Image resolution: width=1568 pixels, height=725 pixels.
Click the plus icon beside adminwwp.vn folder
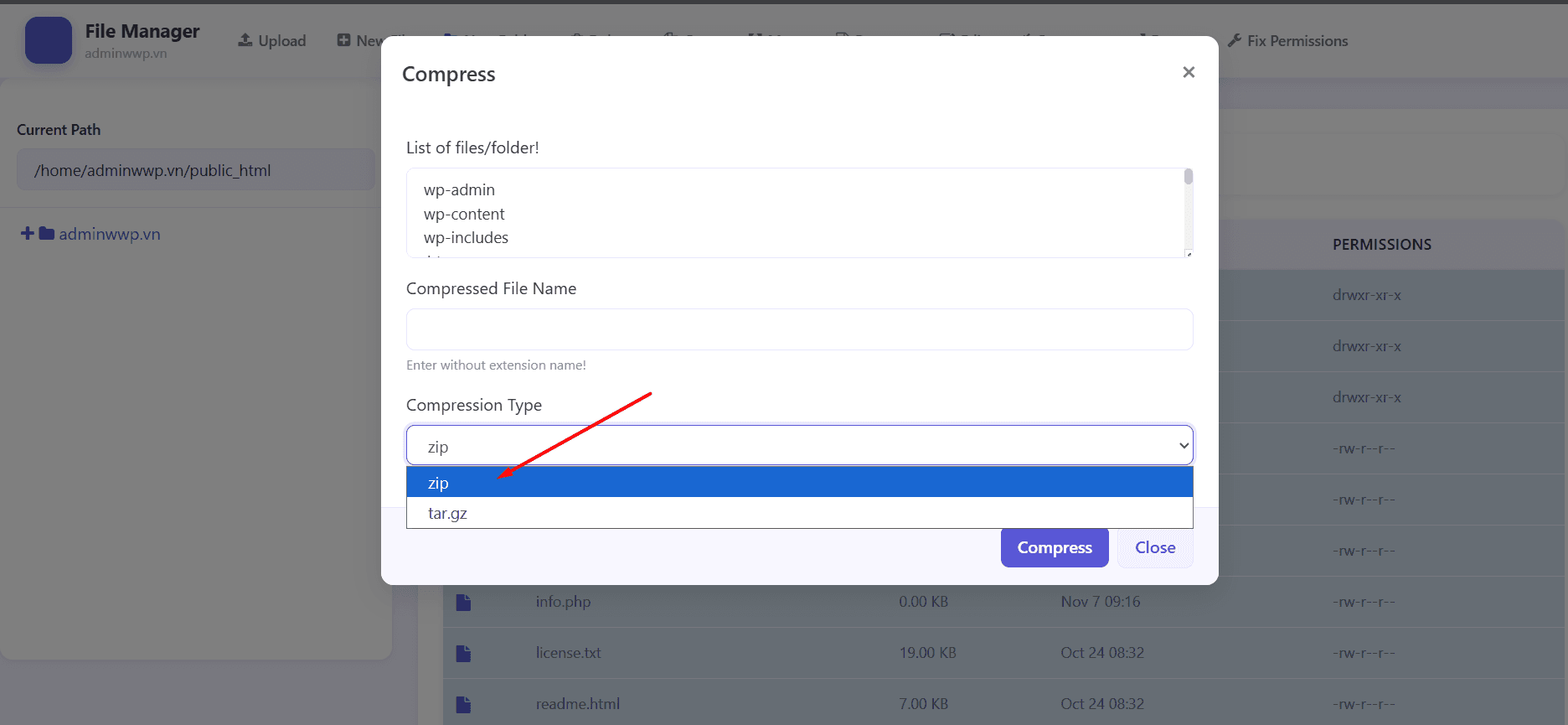click(28, 234)
